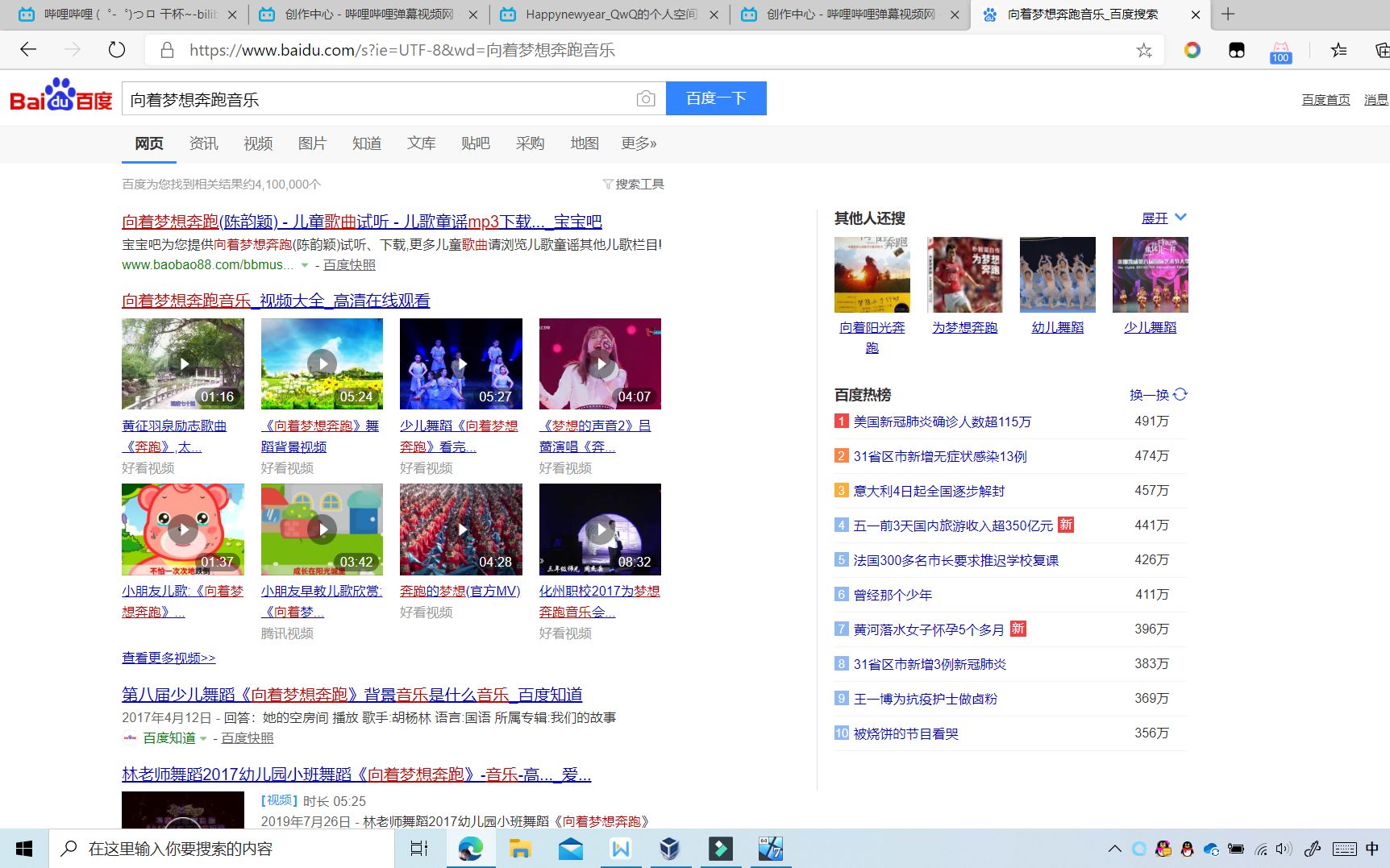Viewport: 1390px width, 868px height.
Task: Switch to 资讯 tab
Action: pos(203,143)
